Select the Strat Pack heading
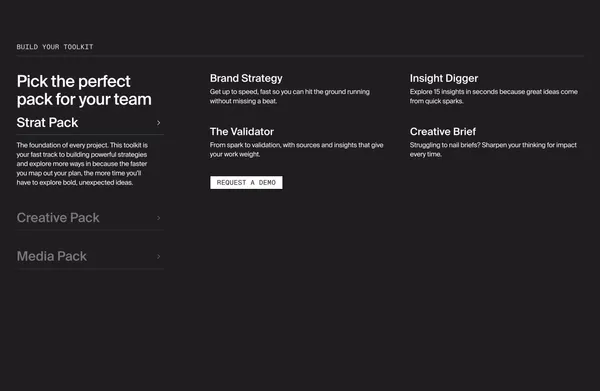 coord(47,122)
